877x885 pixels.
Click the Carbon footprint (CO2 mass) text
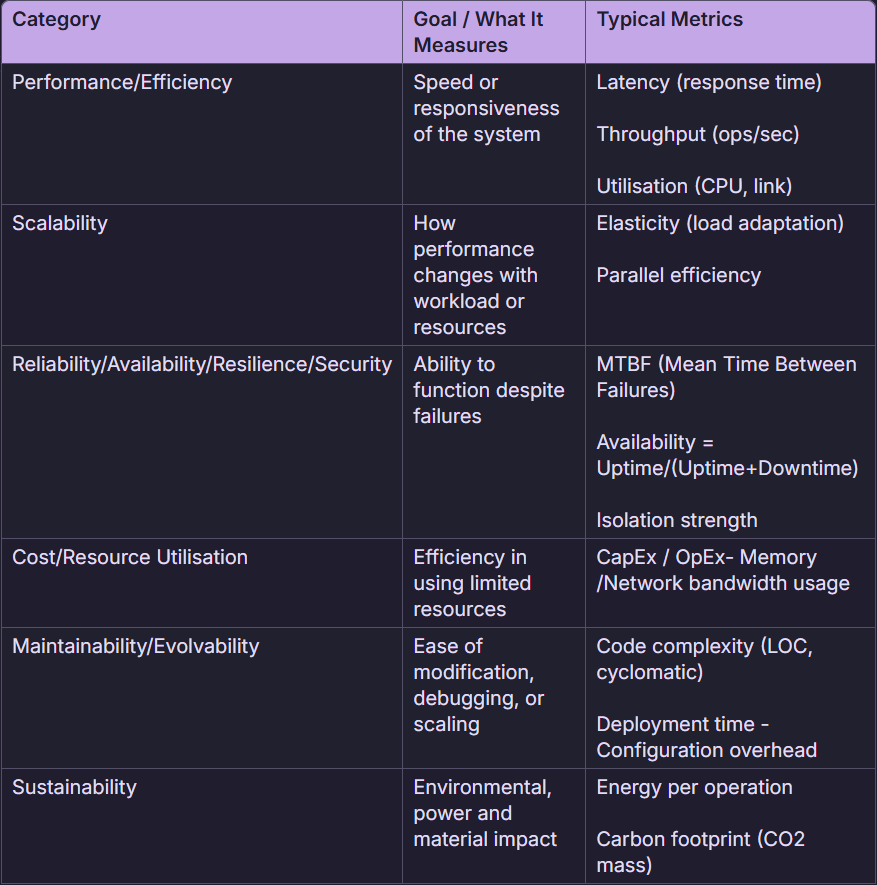[700, 852]
